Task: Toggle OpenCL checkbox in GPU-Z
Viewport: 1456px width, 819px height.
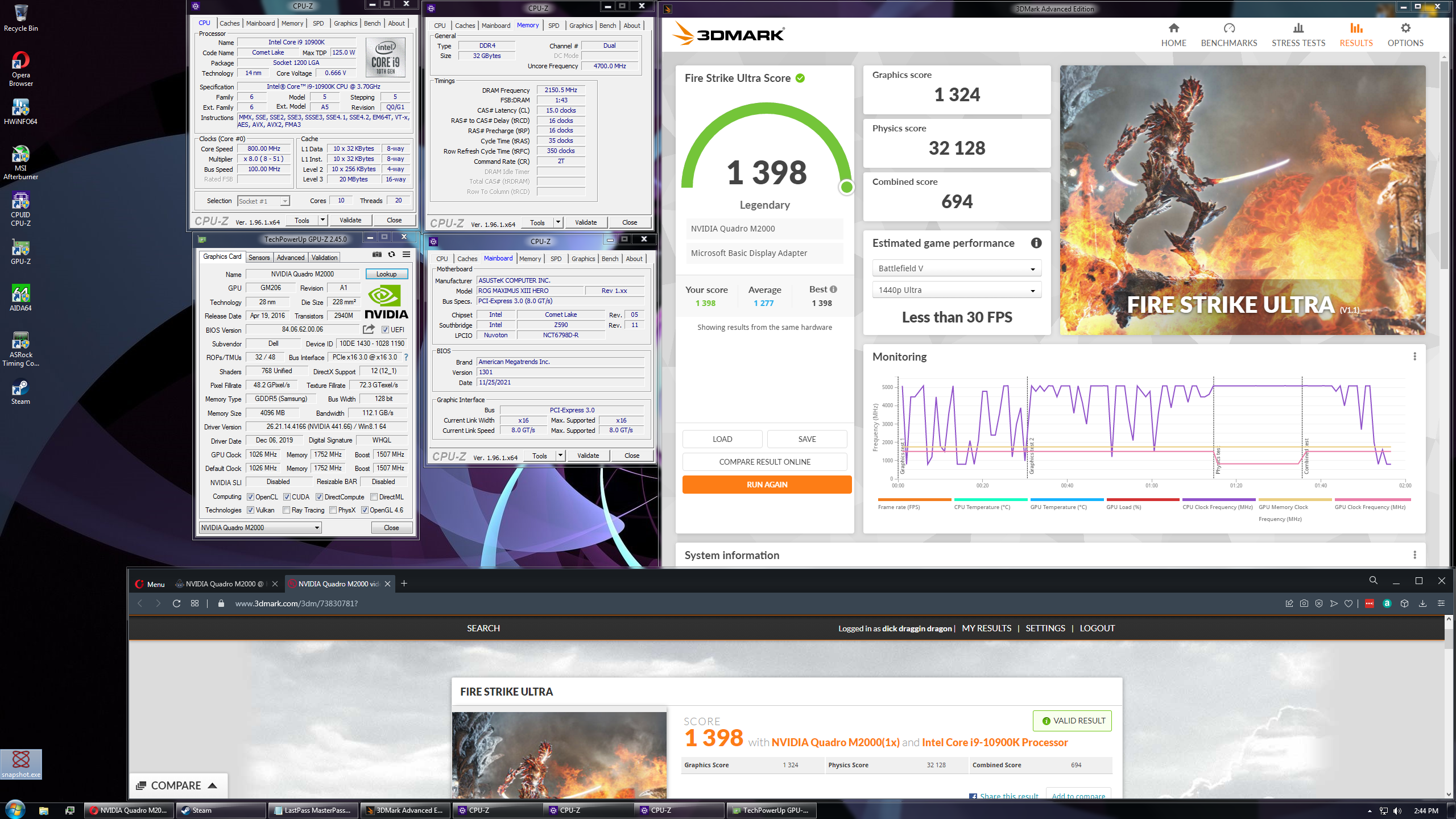Action: (250, 497)
